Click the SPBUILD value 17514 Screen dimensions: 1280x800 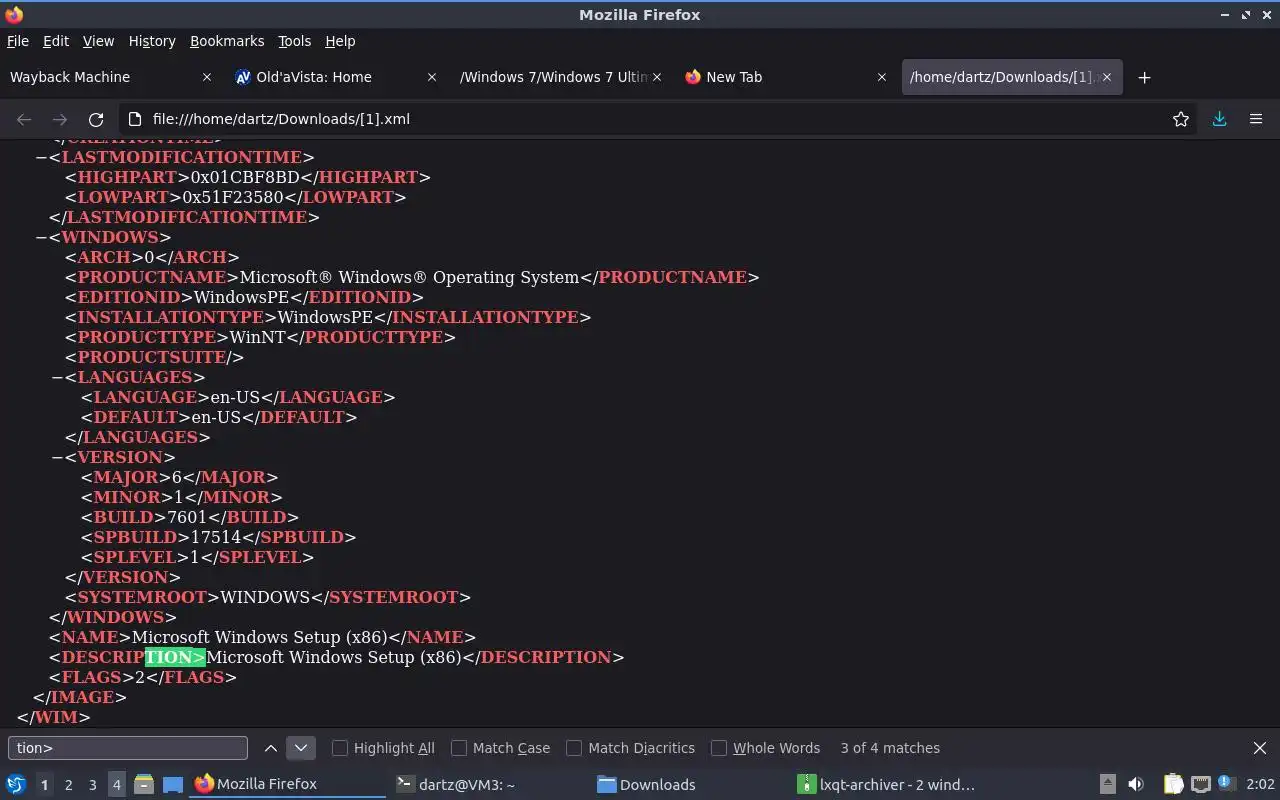pyautogui.click(x=214, y=537)
